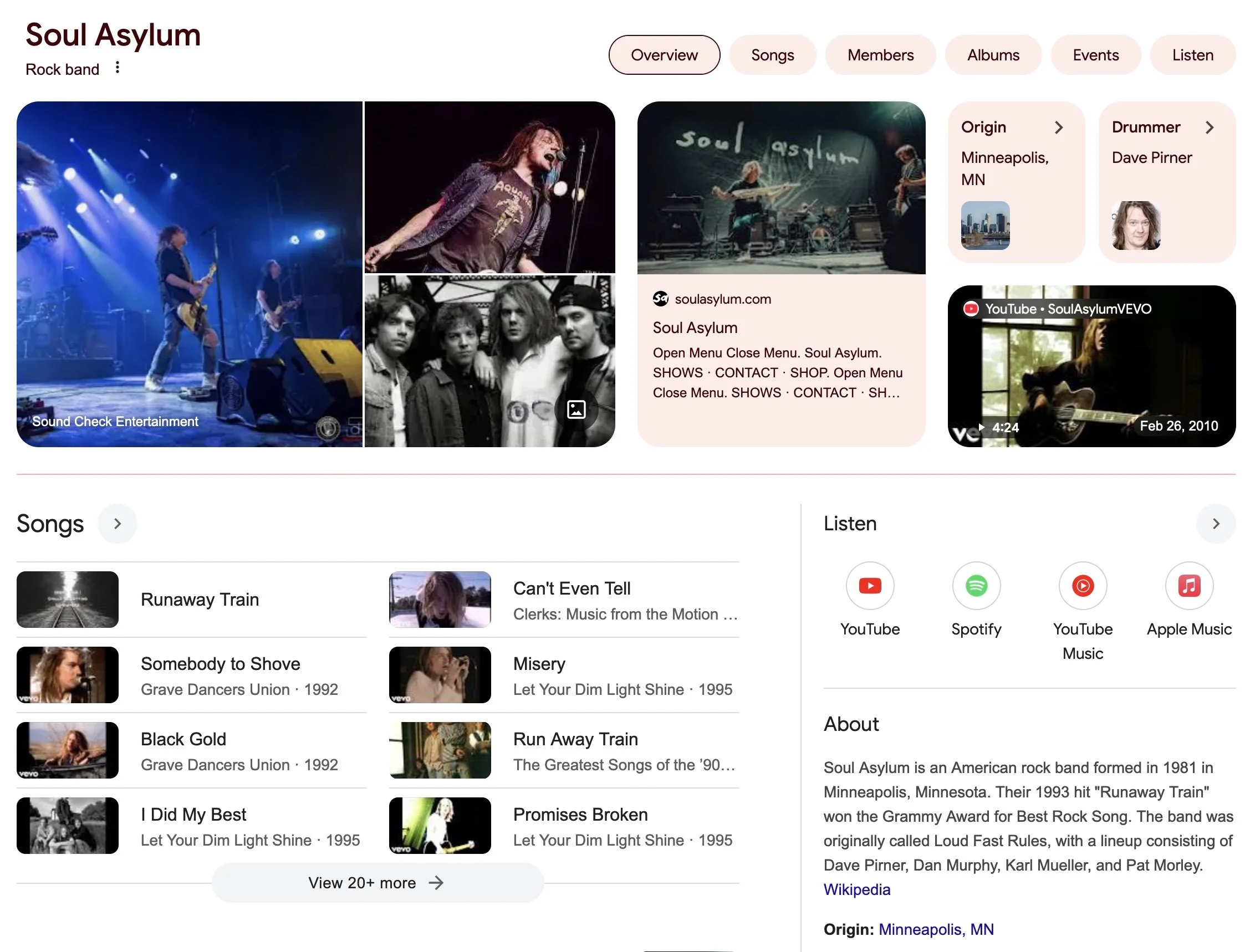Click the Minneapolis, MN origin link
The image size is (1245, 952).
tap(936, 929)
